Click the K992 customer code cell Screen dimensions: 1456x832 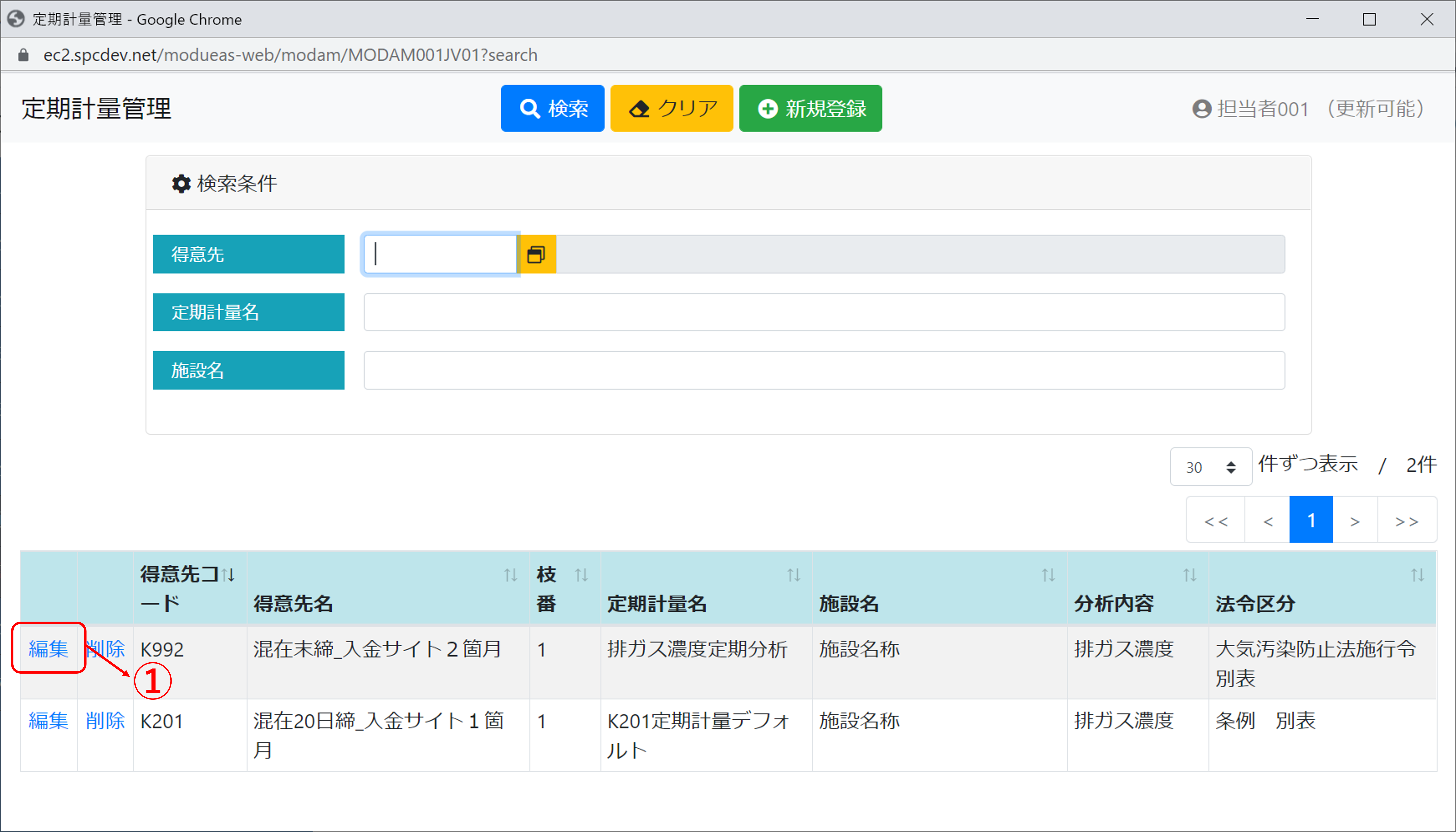[x=190, y=663]
